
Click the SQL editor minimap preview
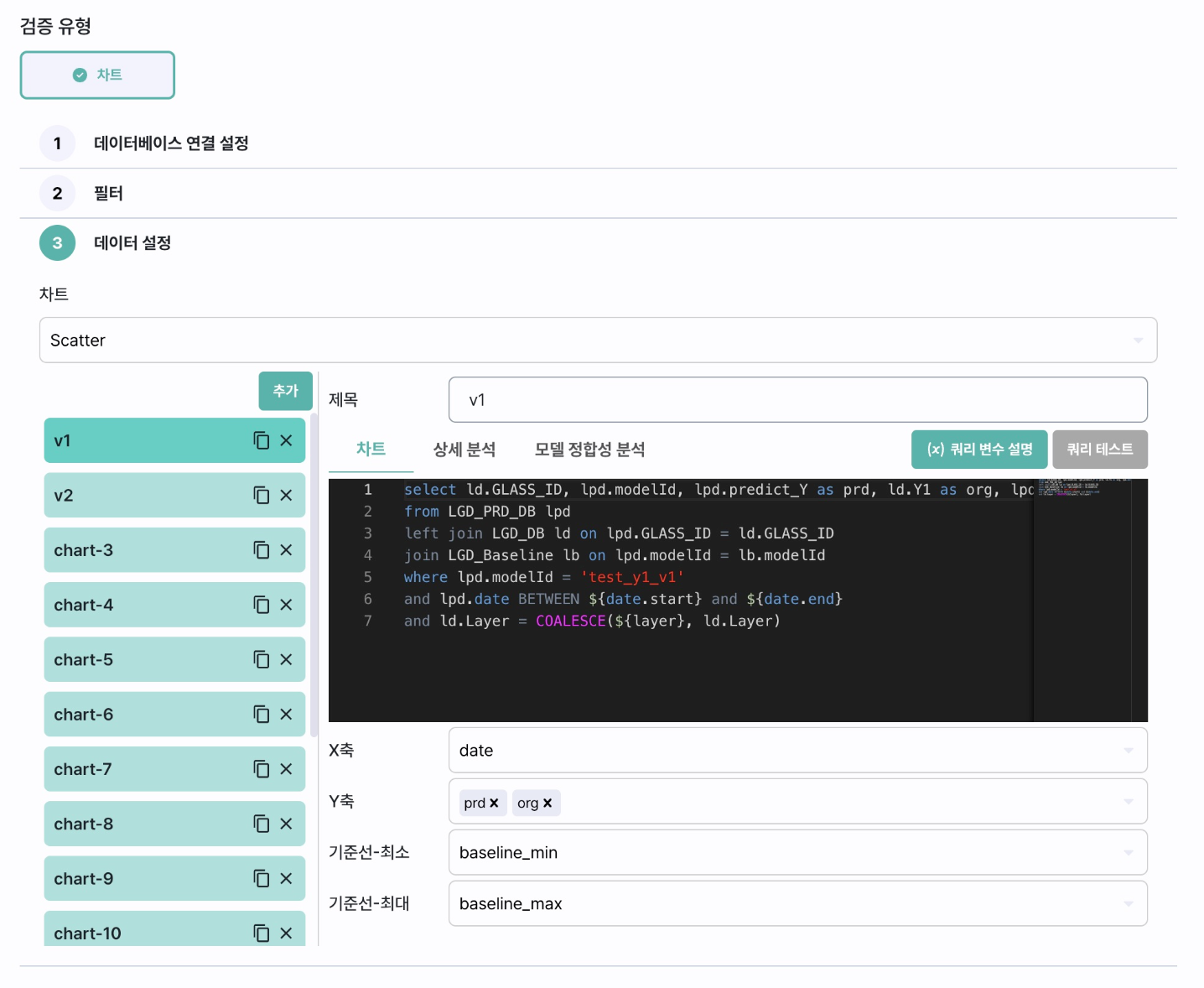tap(1082, 600)
